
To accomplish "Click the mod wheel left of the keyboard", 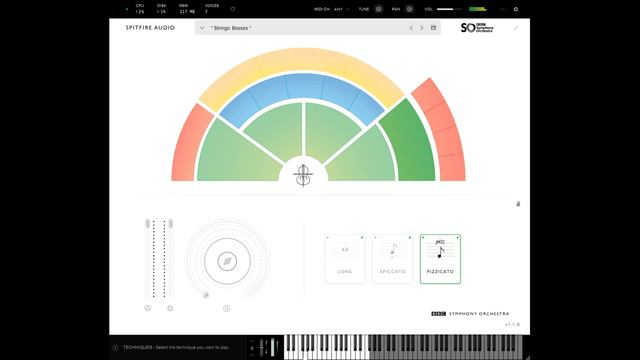I will click(x=273, y=348).
